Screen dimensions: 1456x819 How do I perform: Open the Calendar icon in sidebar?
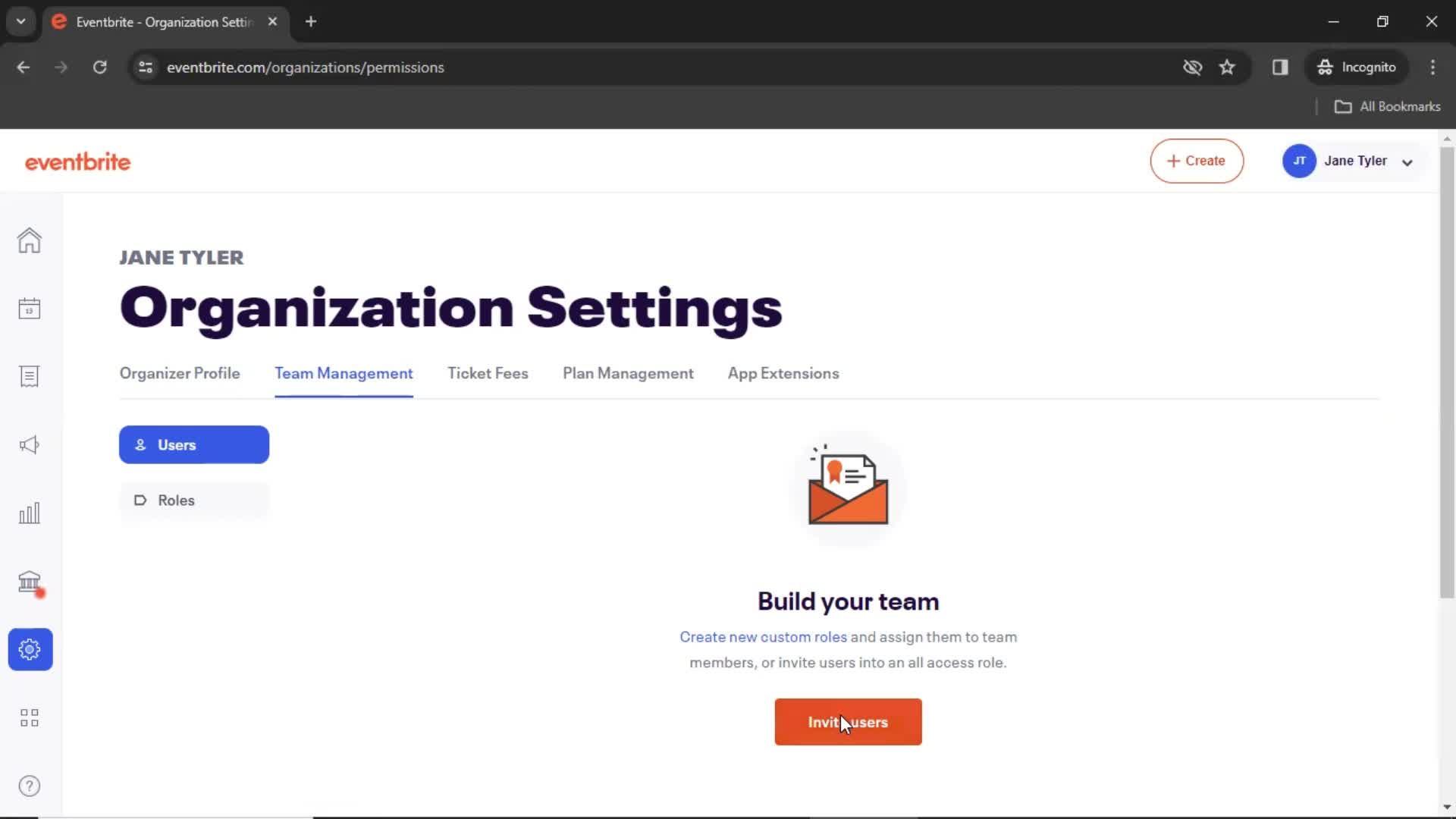[29, 307]
